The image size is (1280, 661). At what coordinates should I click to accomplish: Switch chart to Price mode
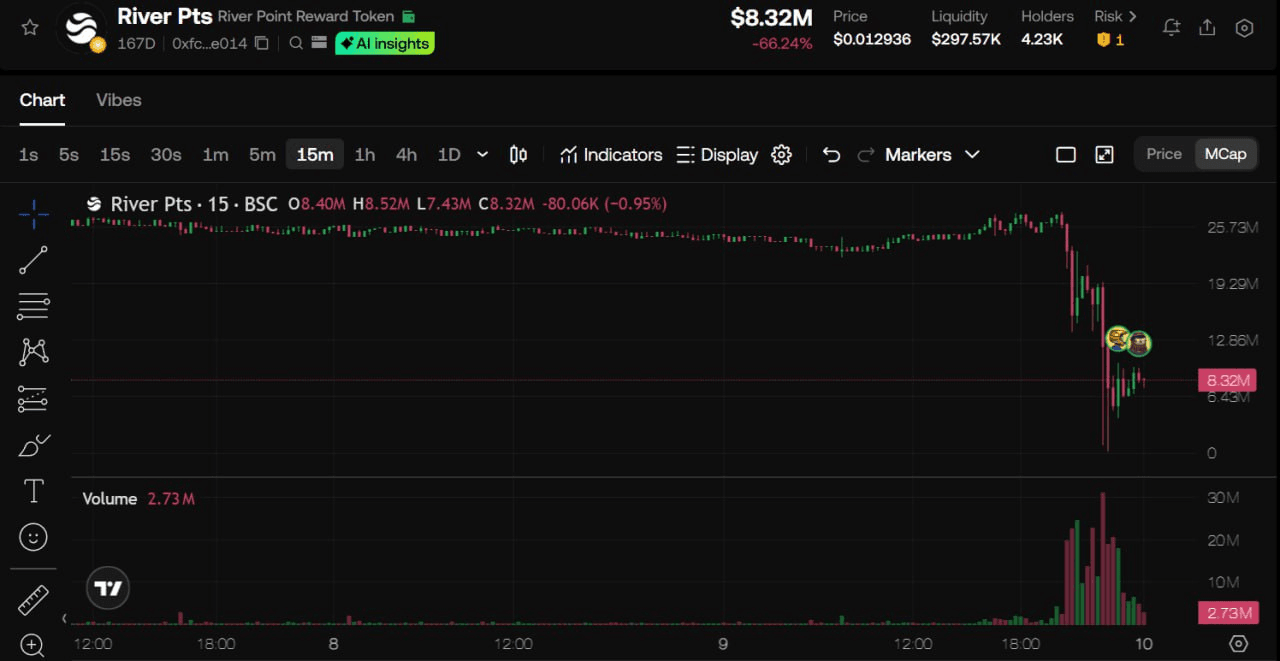(1164, 154)
